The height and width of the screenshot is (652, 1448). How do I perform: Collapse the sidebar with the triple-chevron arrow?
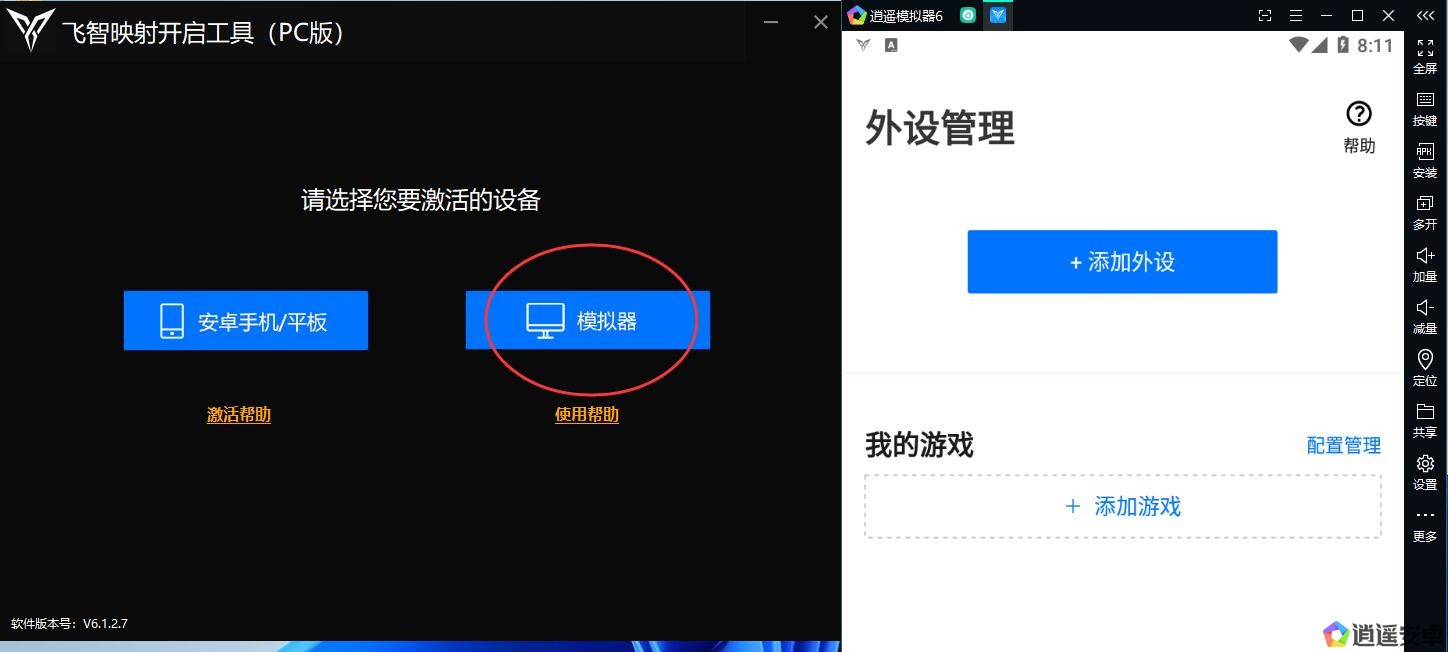1425,16
